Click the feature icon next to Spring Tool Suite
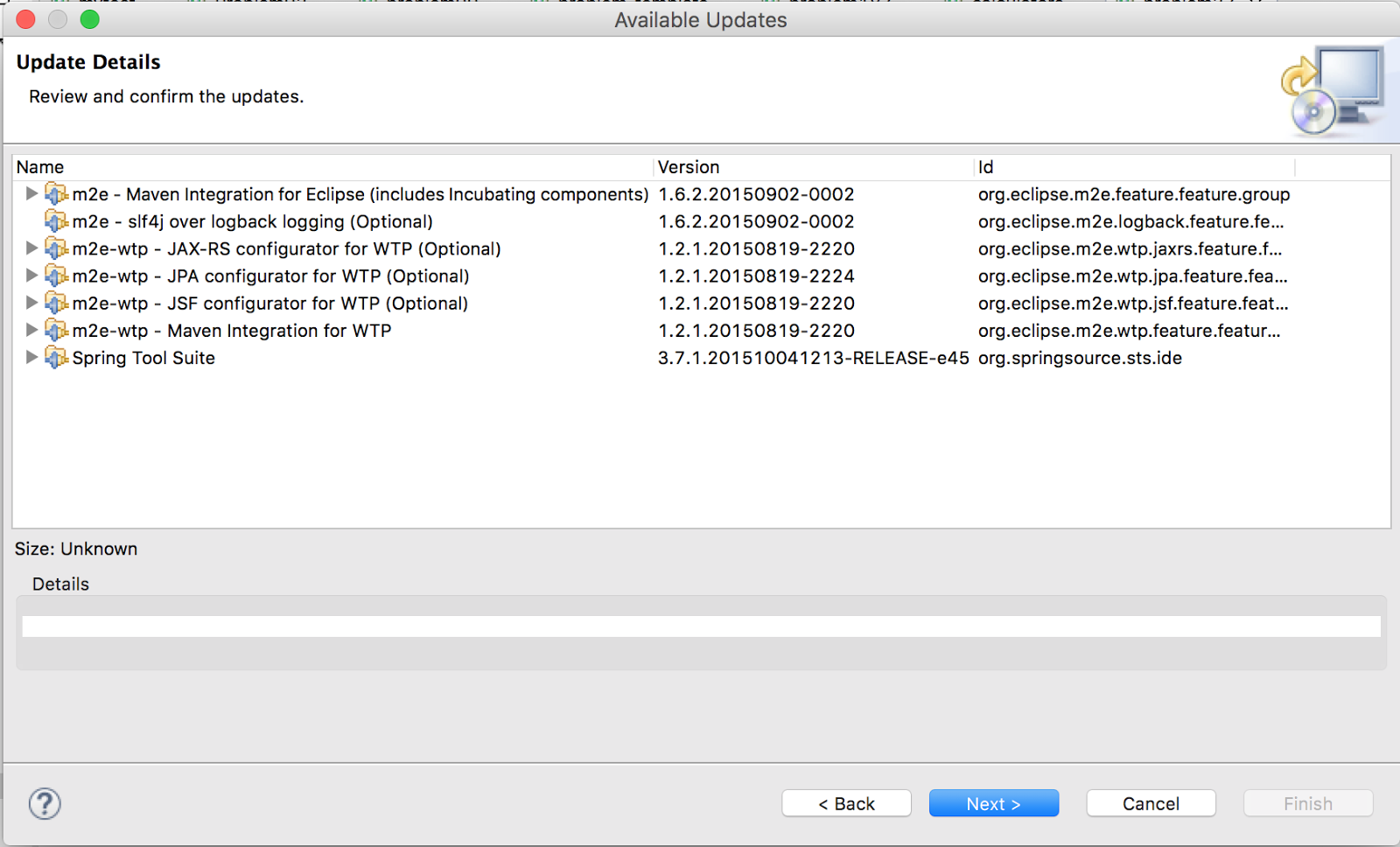The image size is (1400, 847). [x=57, y=358]
